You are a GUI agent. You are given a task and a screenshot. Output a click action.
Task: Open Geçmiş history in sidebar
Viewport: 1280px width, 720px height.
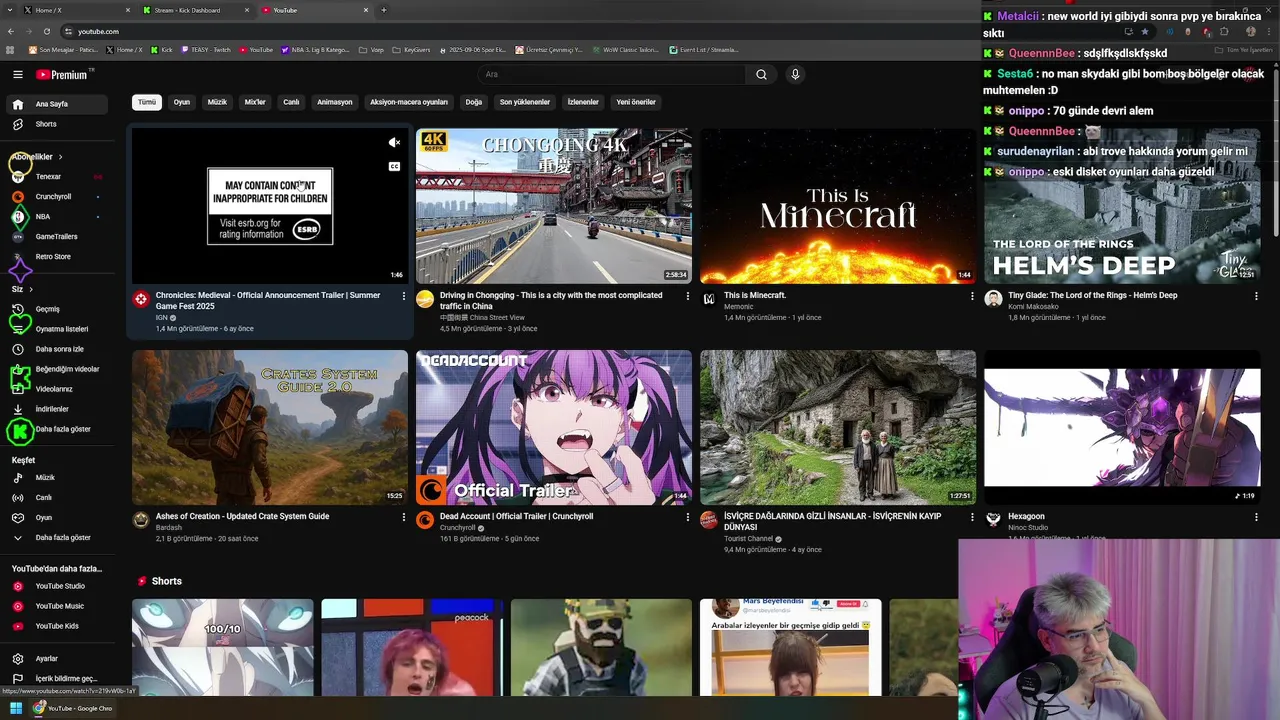coord(58,309)
